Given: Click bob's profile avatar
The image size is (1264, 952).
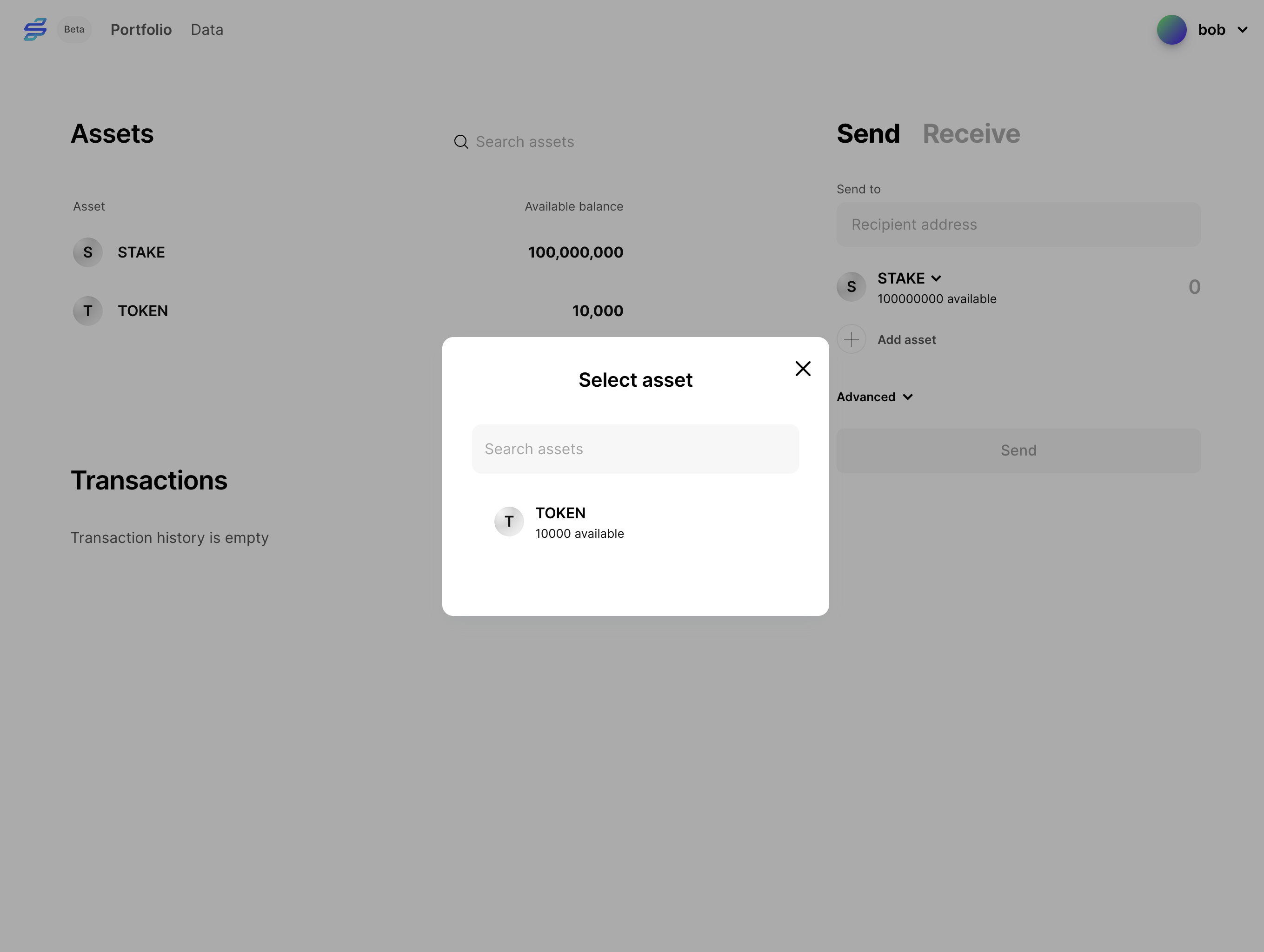Looking at the screenshot, I should tap(1171, 30).
